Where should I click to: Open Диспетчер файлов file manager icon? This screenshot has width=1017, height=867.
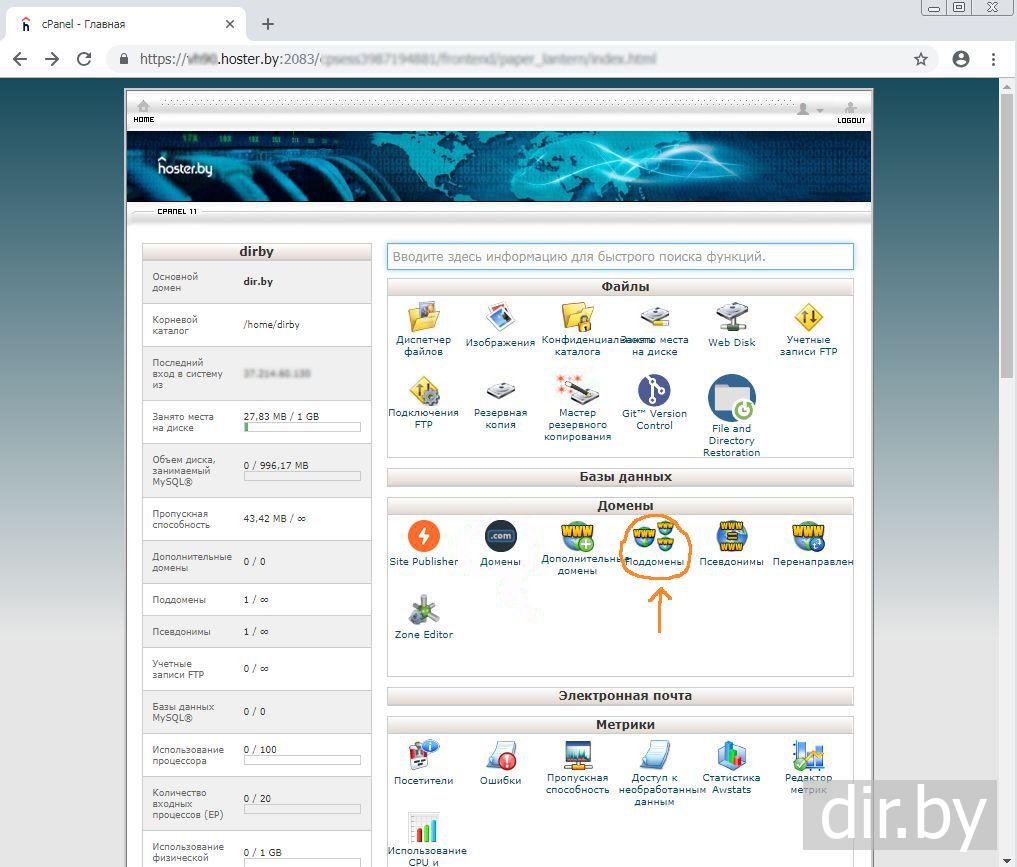(x=424, y=317)
